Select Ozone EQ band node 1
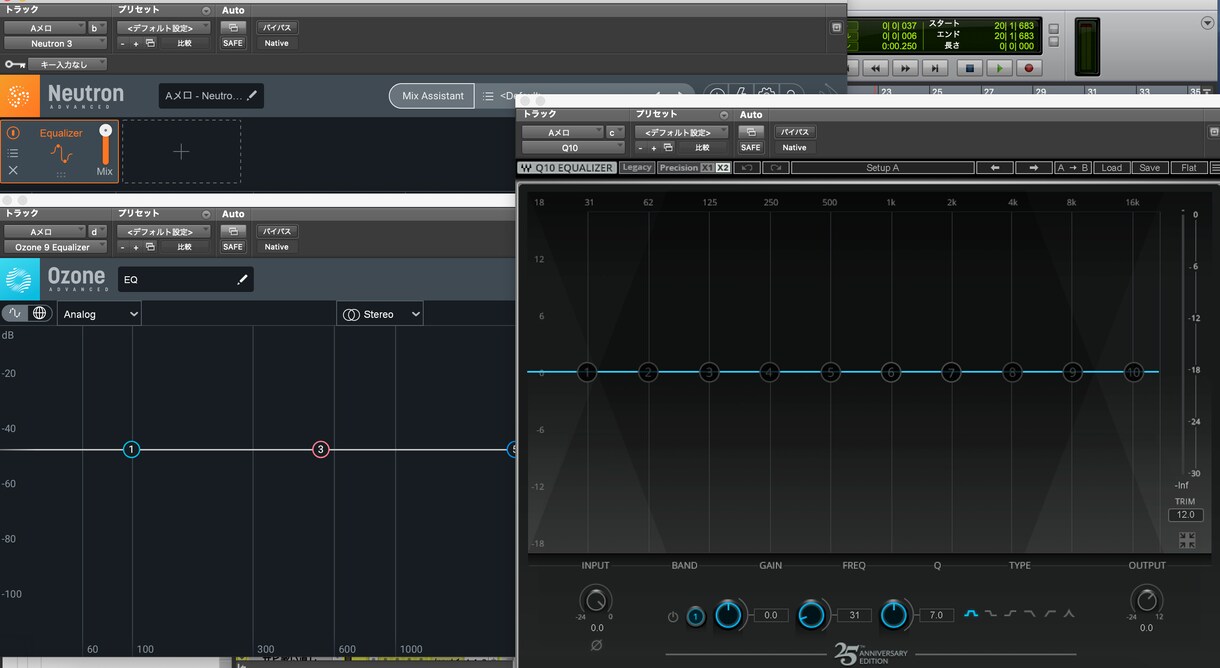 point(131,450)
